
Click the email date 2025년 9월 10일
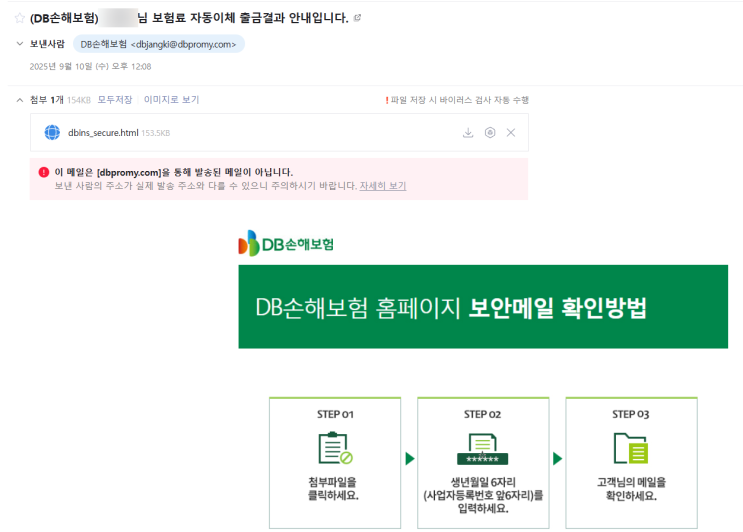click(90, 66)
